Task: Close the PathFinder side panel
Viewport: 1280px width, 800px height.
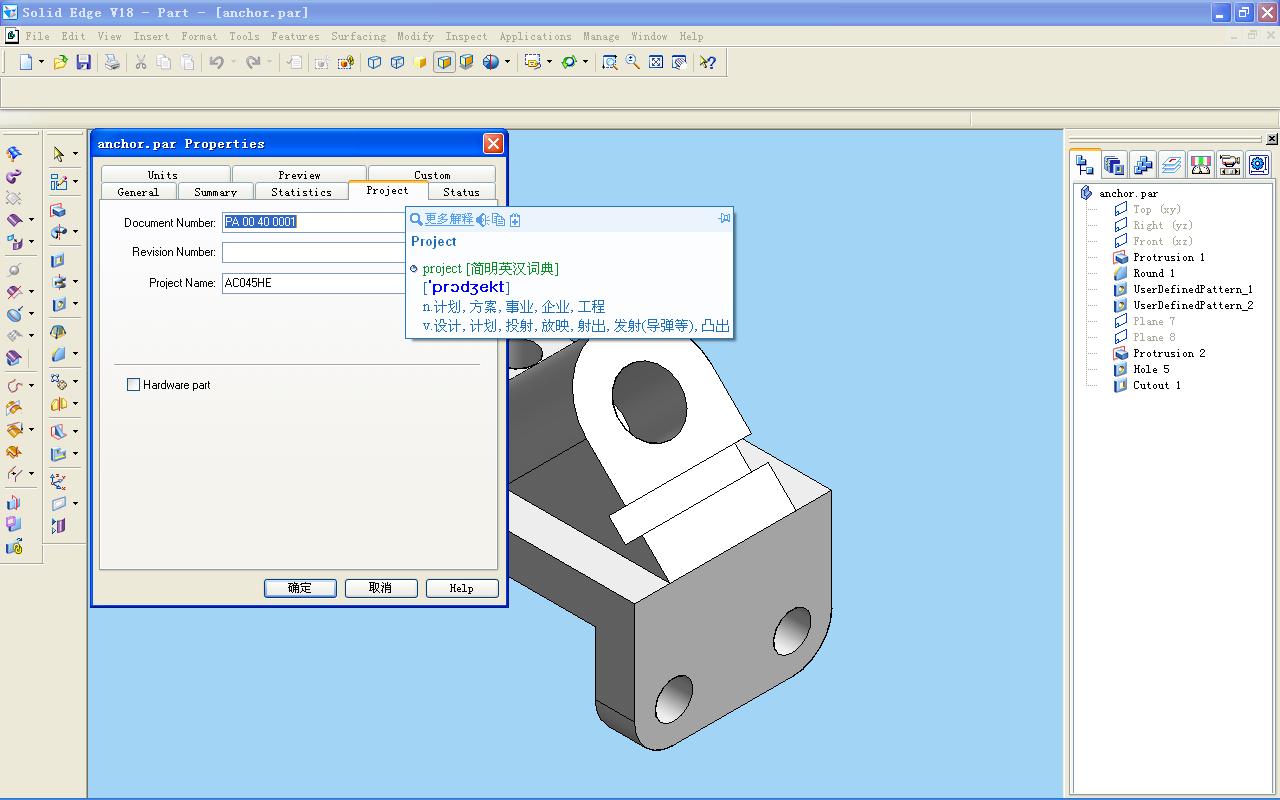Action: 1272,139
